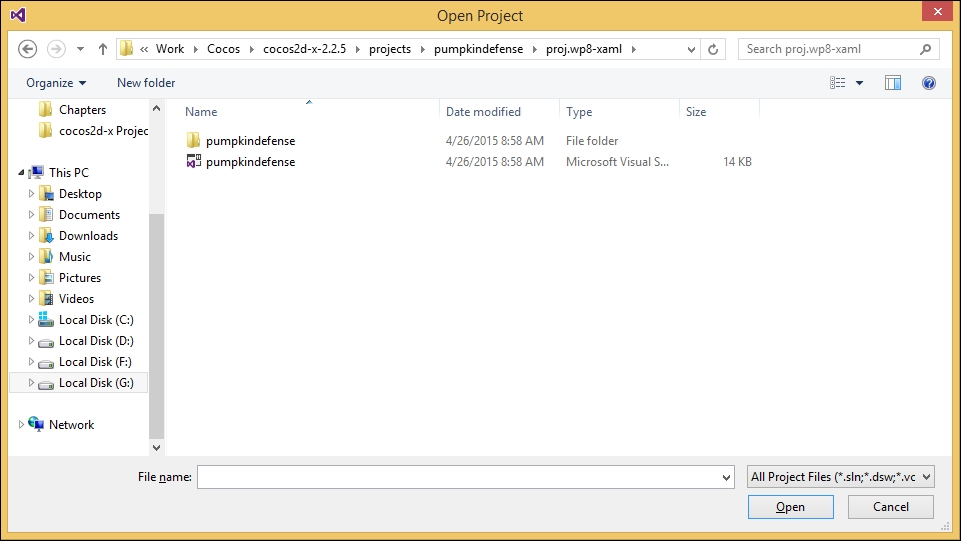Go back with the Back arrow button

pos(28,49)
